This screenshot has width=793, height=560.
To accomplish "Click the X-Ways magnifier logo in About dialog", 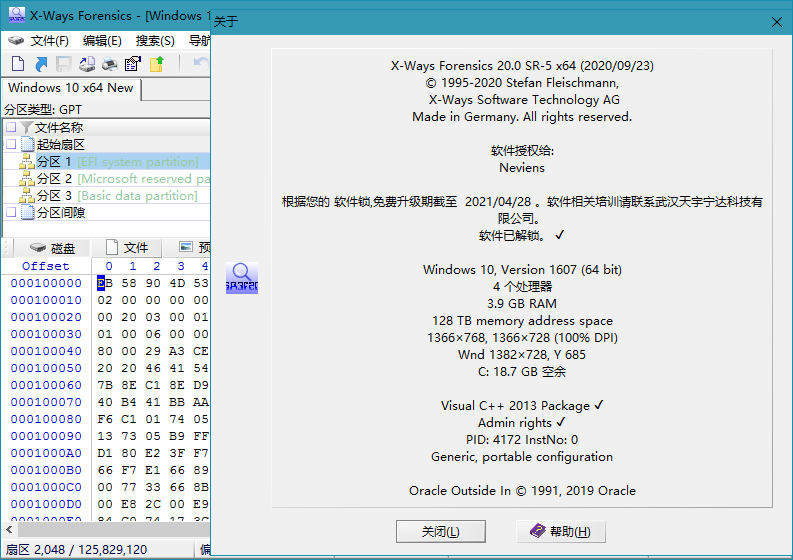I will coord(242,278).
